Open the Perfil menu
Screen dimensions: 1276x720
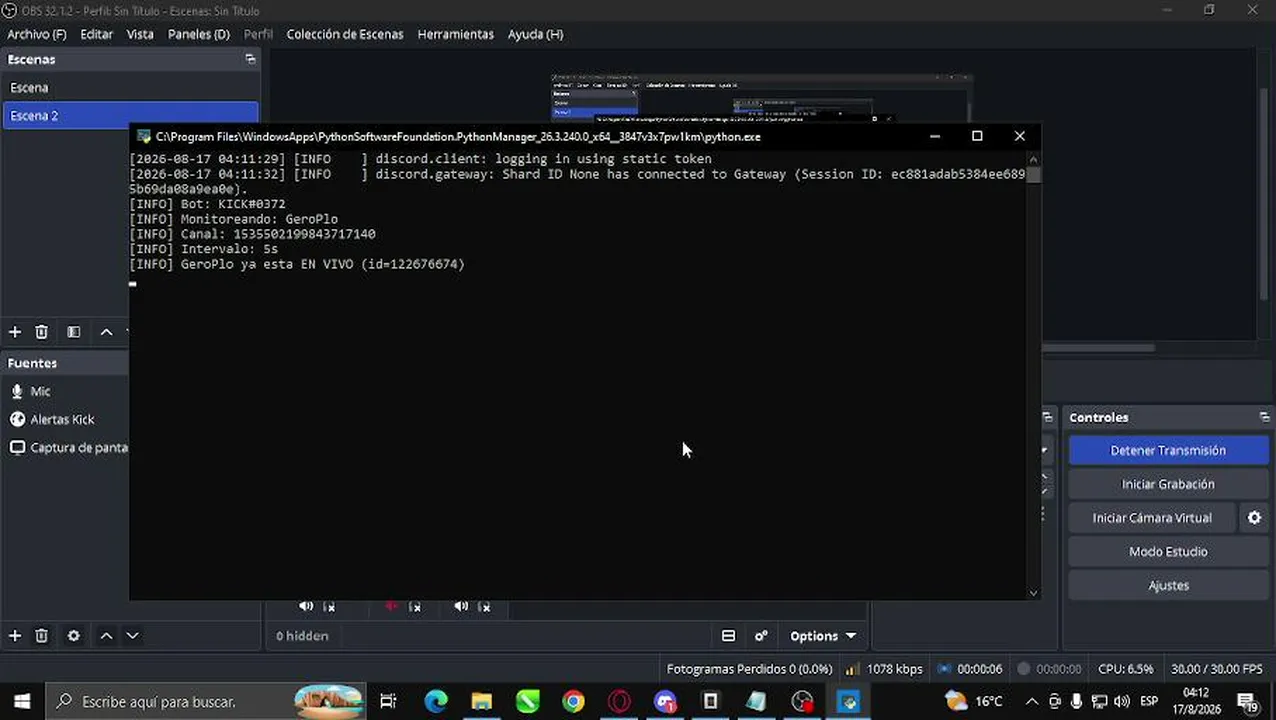[x=258, y=34]
